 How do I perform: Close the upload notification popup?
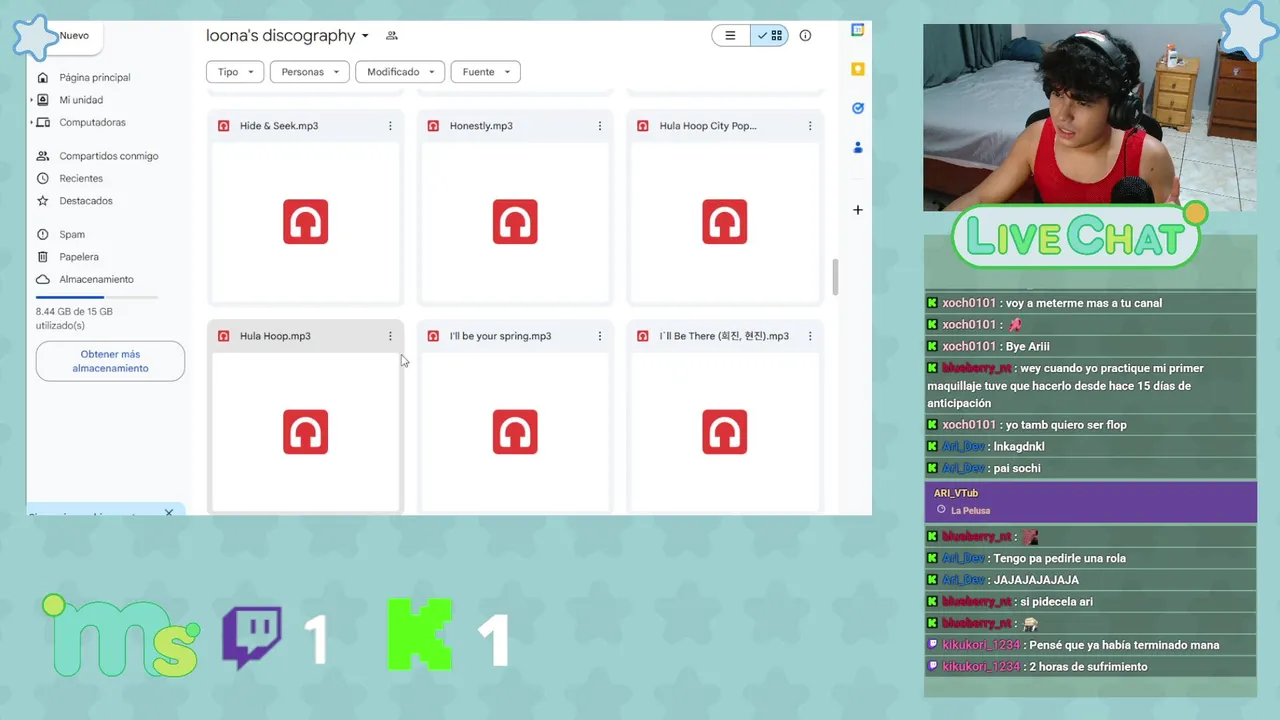169,512
